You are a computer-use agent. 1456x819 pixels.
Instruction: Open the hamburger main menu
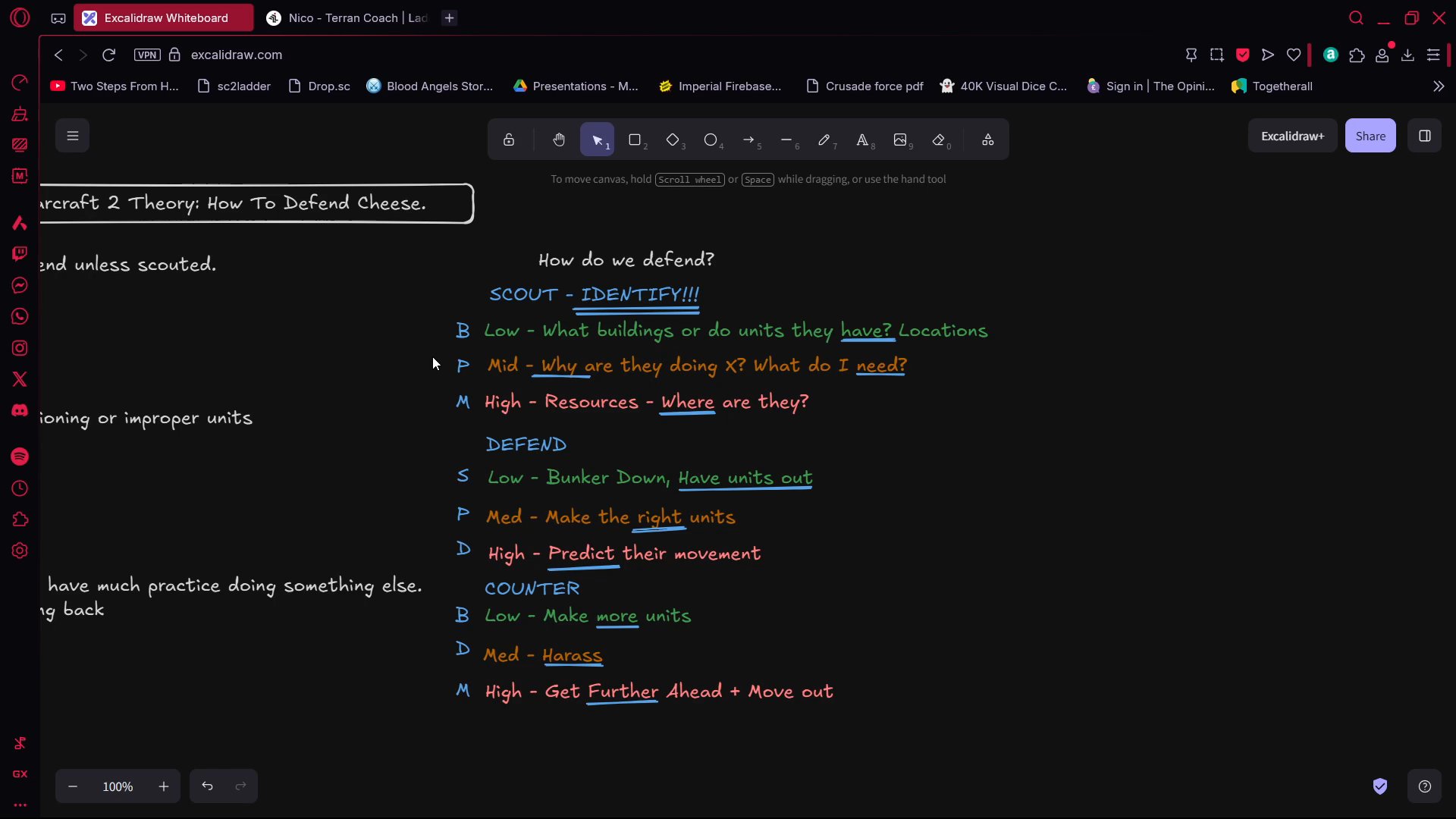click(x=73, y=136)
